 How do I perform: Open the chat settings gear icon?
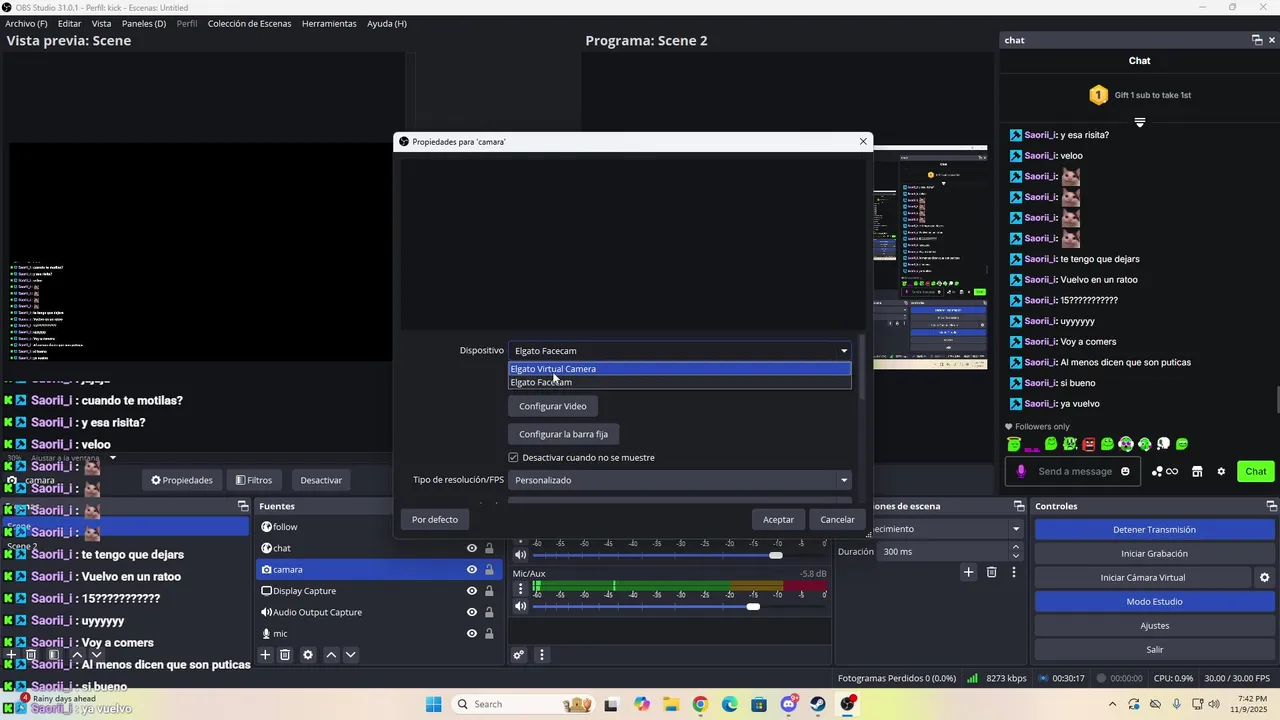1221,471
